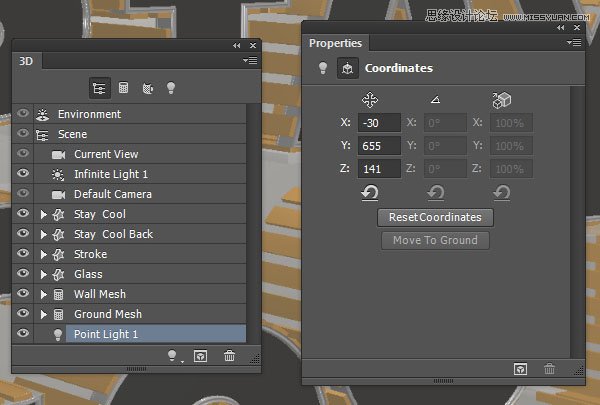
Task: Hide Point Light 1
Action: pos(23,333)
